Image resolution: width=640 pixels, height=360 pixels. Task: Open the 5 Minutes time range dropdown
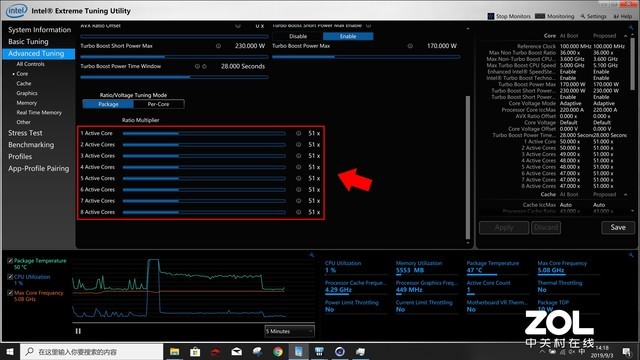(289, 331)
